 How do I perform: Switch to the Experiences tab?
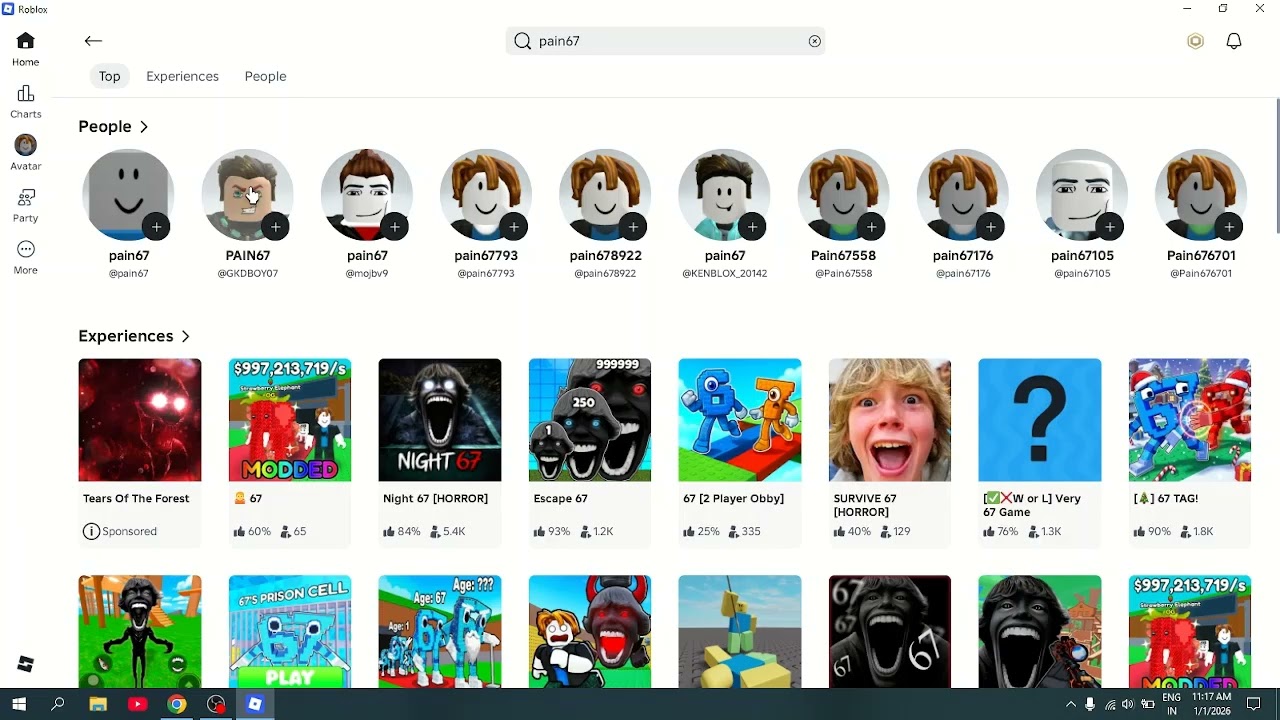pyautogui.click(x=182, y=76)
